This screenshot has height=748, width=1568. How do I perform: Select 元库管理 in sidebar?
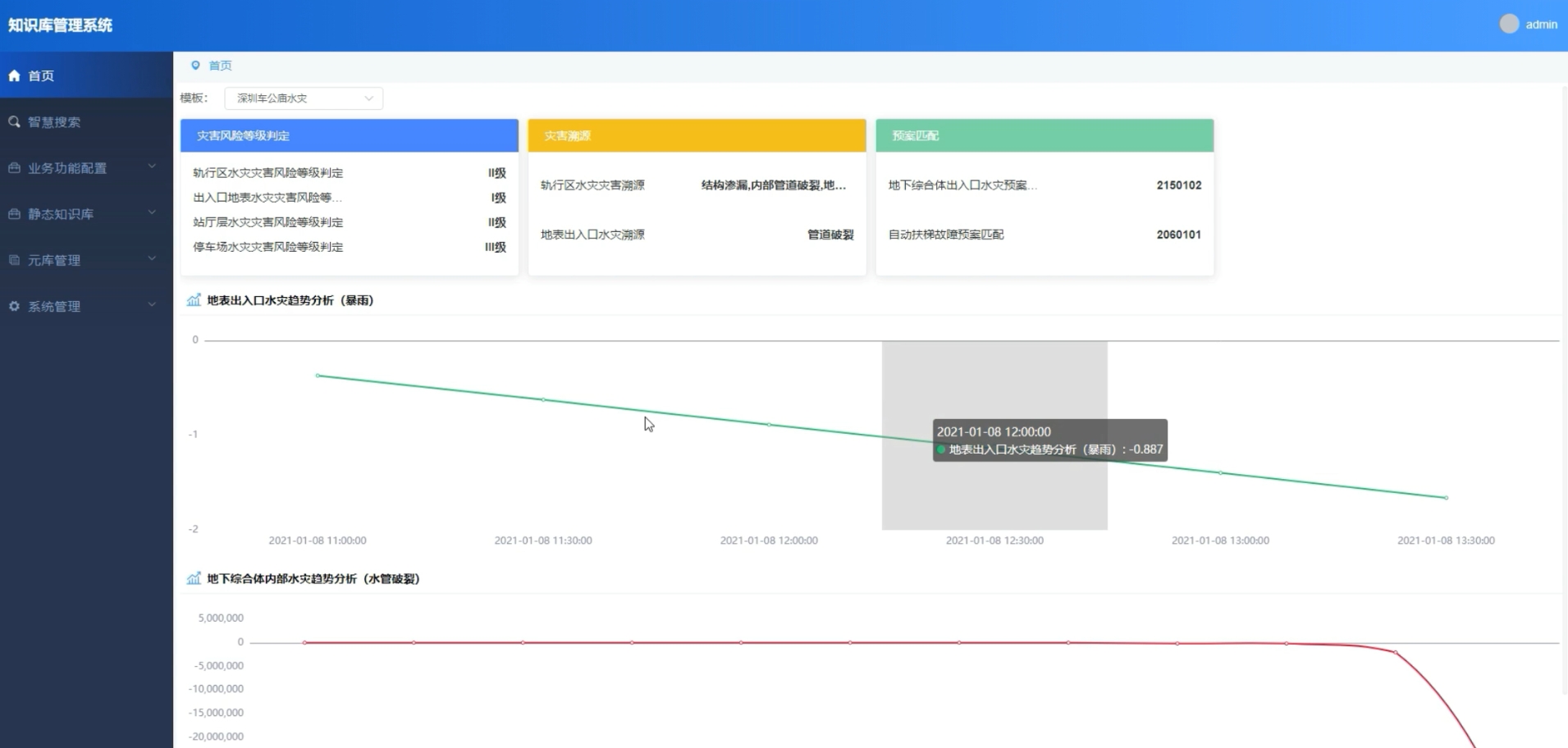pos(86,260)
